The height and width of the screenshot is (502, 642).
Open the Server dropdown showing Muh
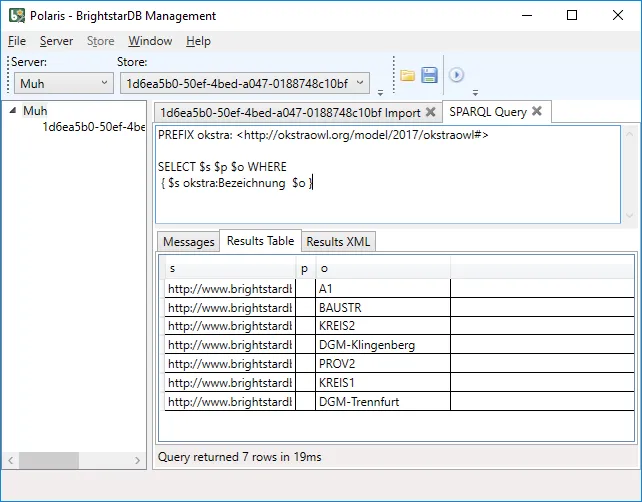[64, 84]
